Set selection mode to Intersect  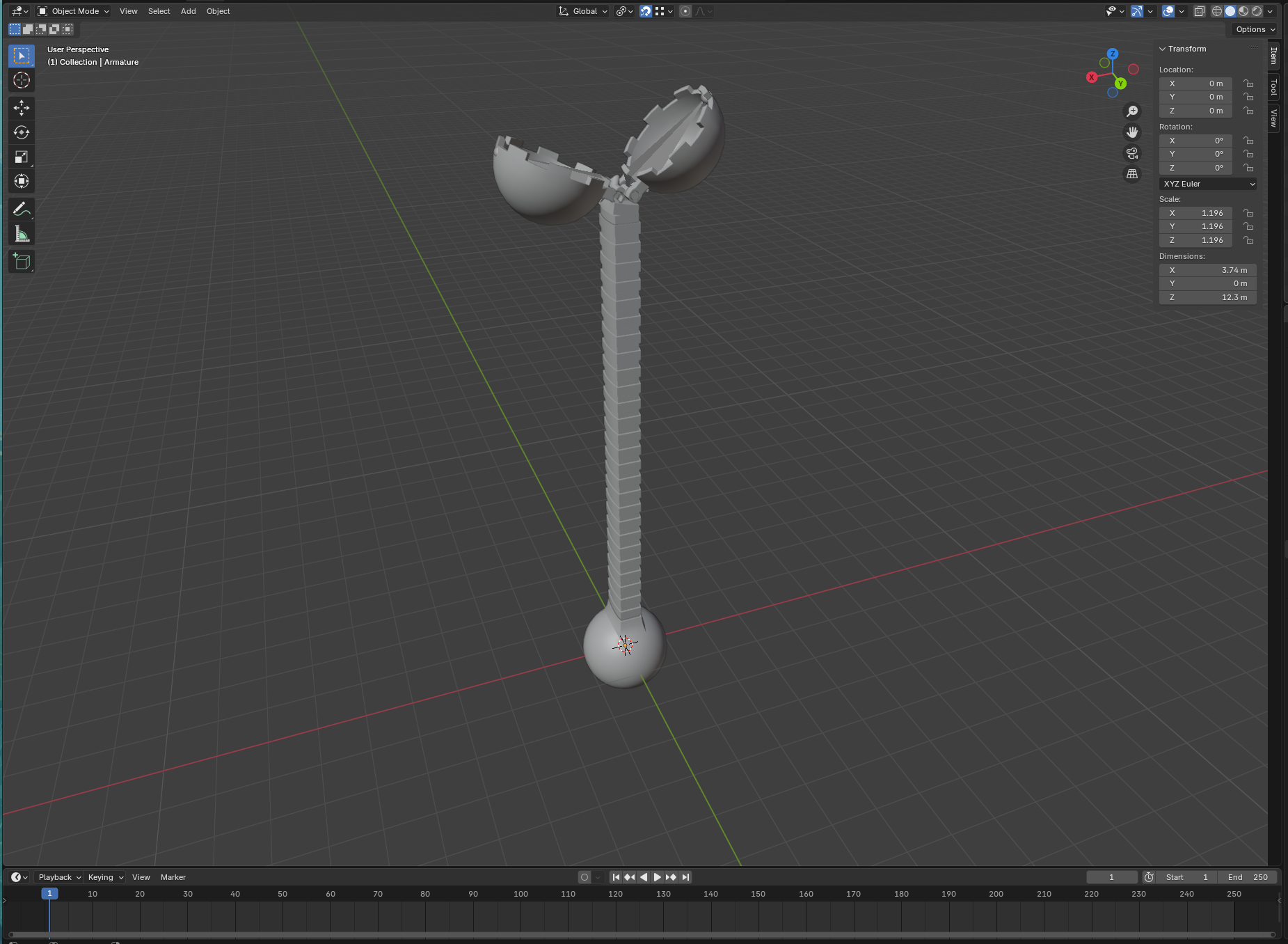point(67,29)
